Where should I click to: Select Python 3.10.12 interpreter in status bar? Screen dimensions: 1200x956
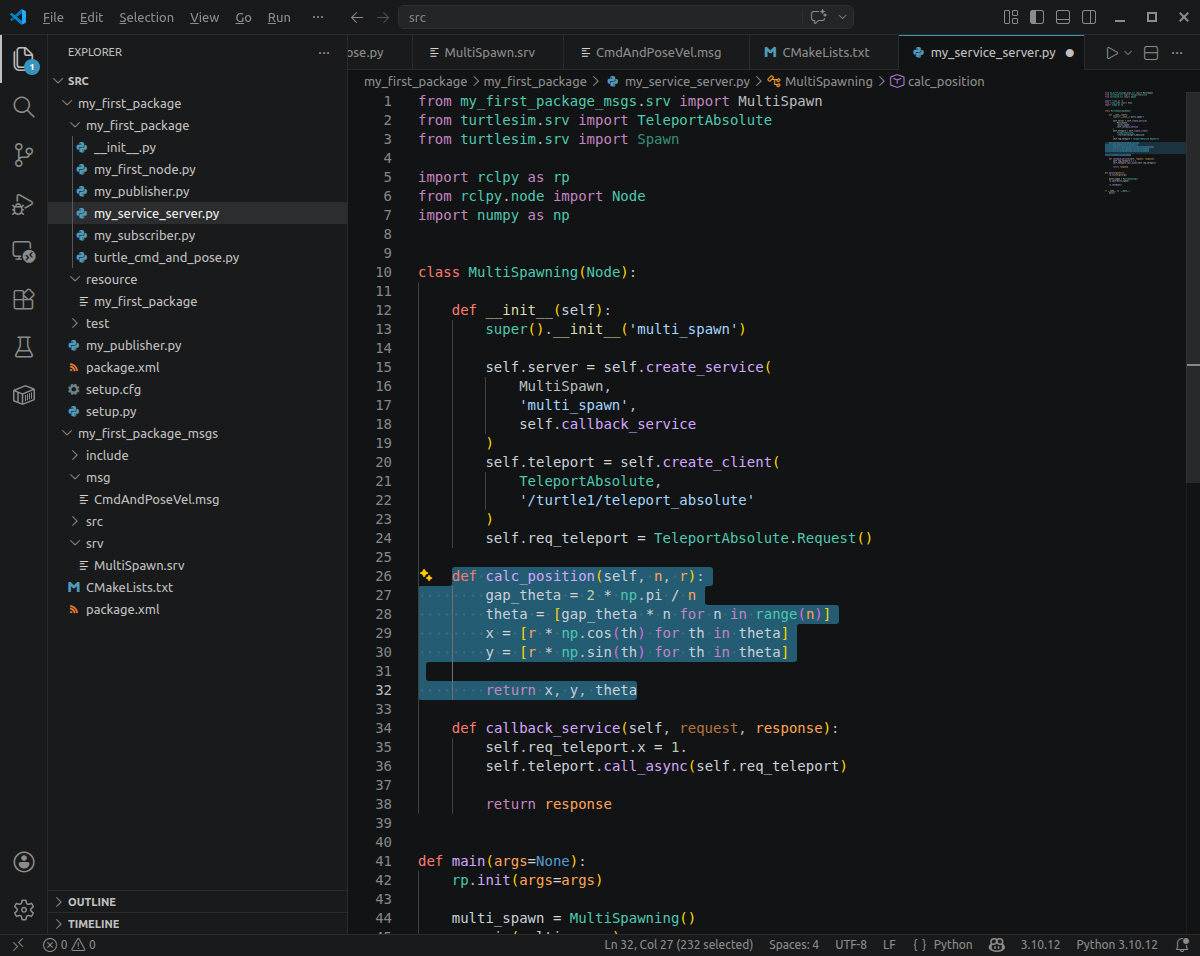coord(1117,944)
